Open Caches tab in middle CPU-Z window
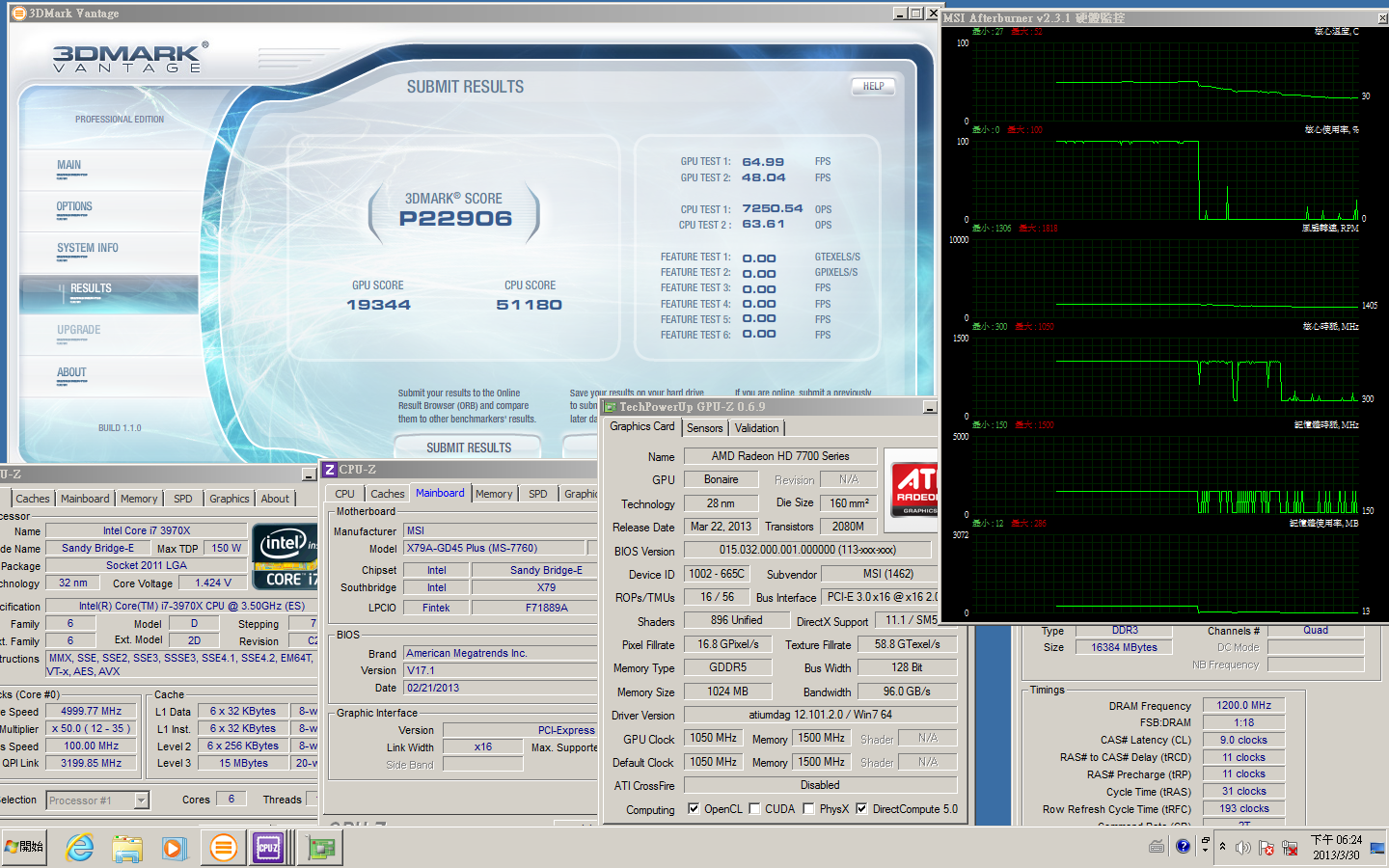Viewport: 1389px width, 868px height. pos(388,494)
